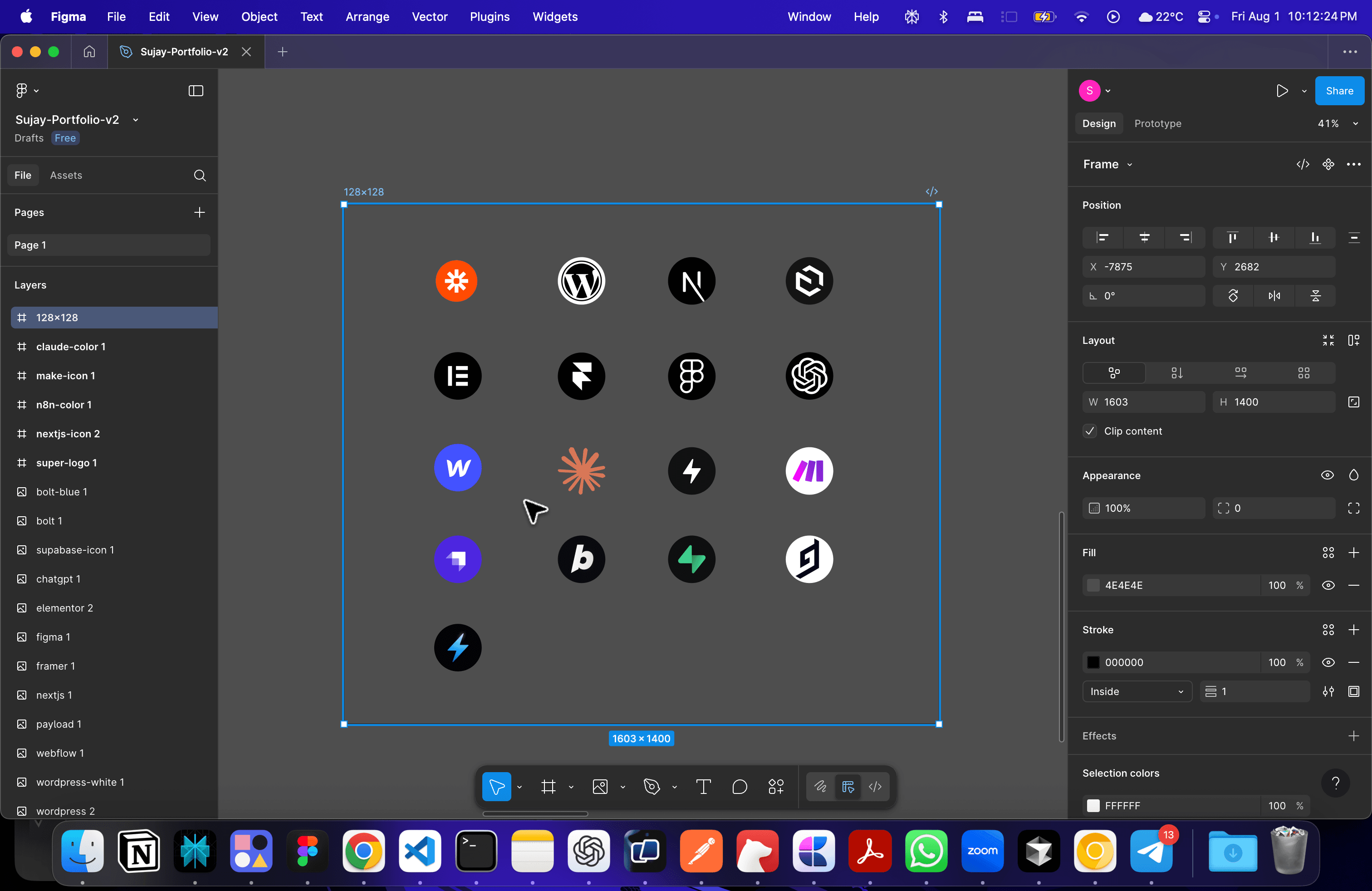The image size is (1372, 891).
Task: Click search icon in left panel
Action: pyautogui.click(x=200, y=175)
